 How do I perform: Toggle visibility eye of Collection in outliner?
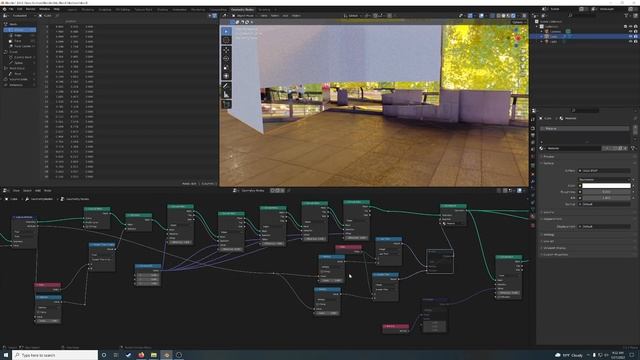(631, 27)
